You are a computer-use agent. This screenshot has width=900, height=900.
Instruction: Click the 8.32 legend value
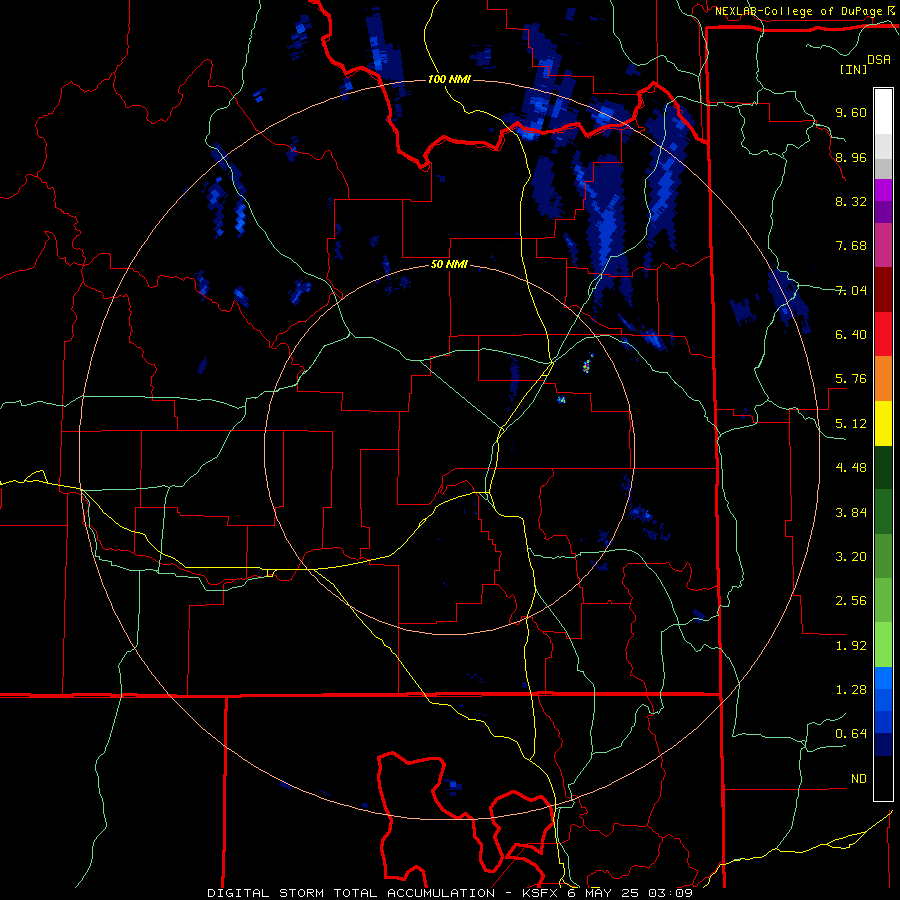click(x=851, y=201)
